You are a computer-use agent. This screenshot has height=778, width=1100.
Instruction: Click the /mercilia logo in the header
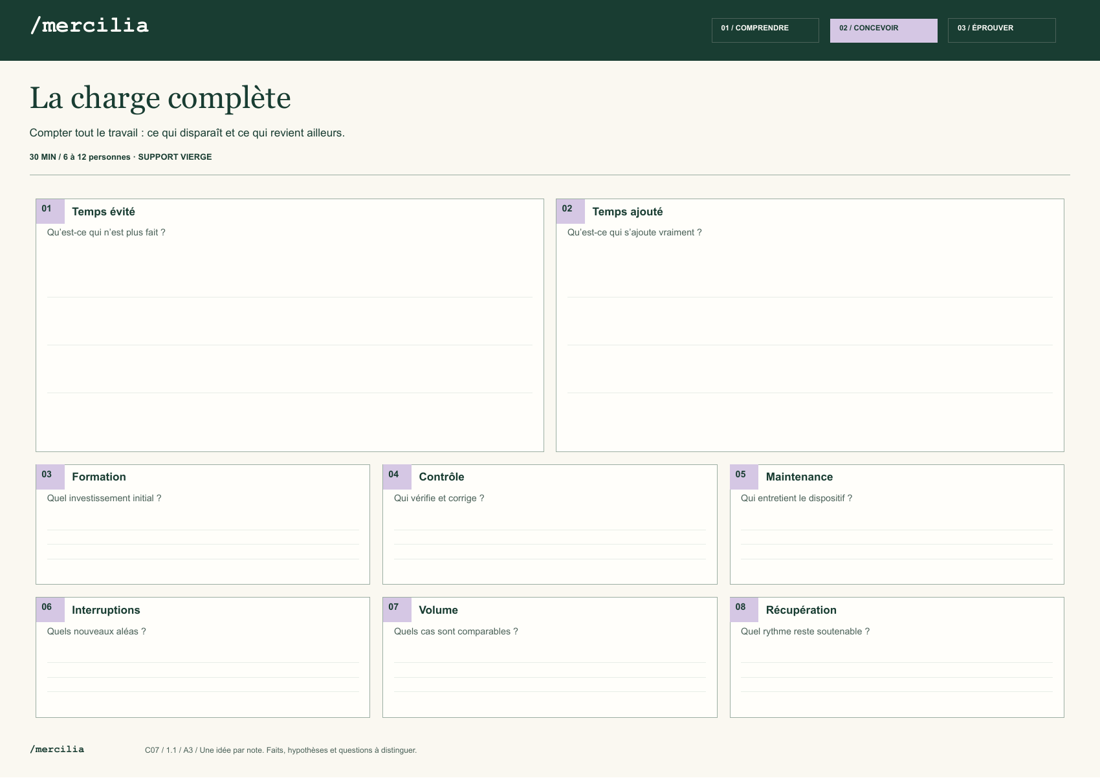tap(89, 26)
